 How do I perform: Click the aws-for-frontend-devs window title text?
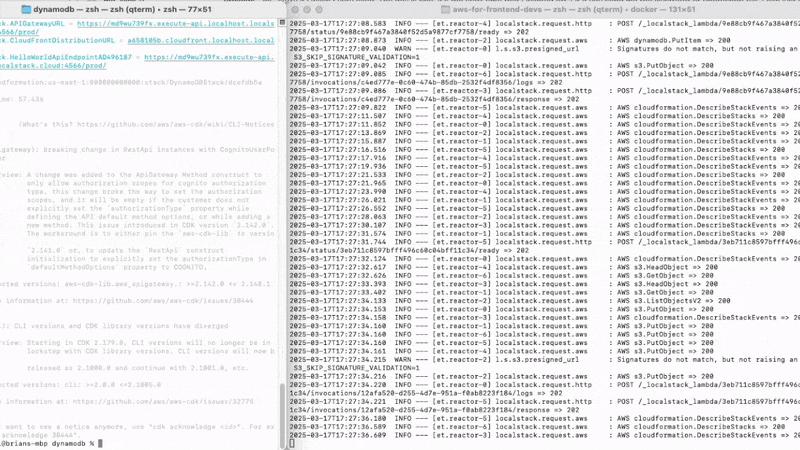(574, 9)
